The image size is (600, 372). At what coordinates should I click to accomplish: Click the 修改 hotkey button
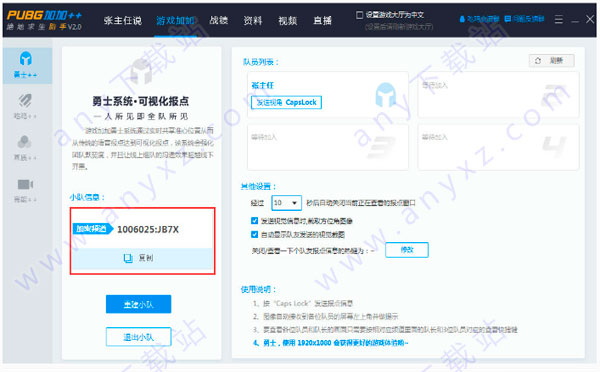click(x=407, y=250)
